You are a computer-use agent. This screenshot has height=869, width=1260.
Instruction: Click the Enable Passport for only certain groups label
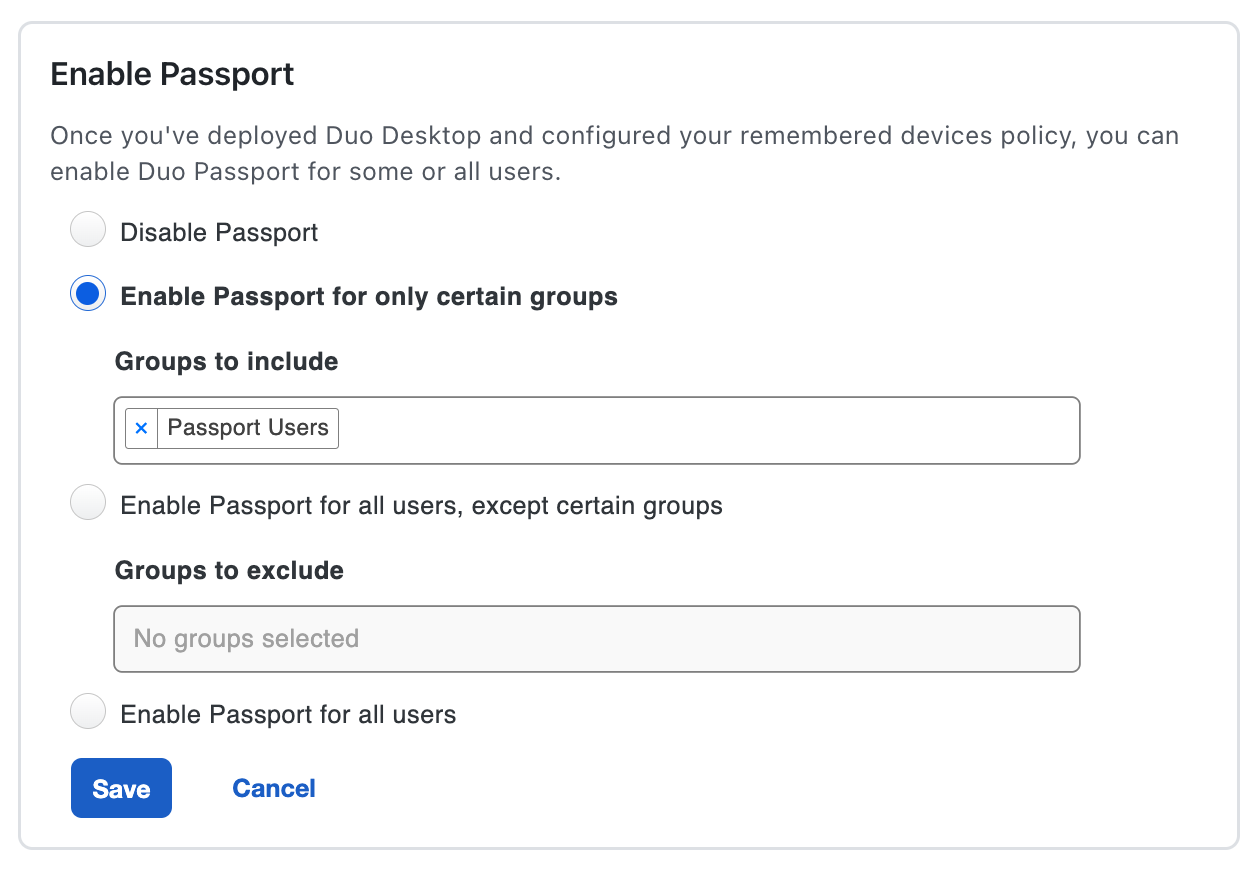pos(369,297)
